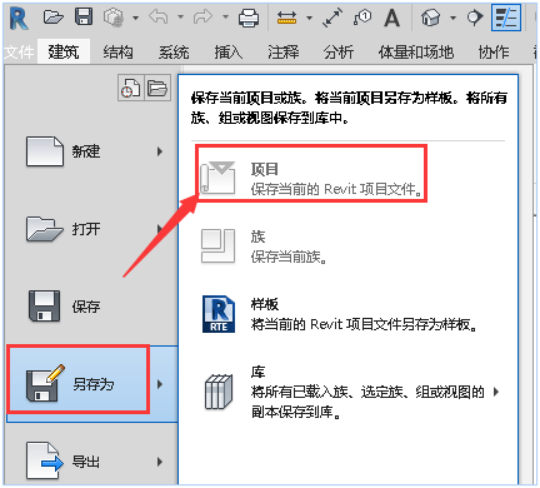Select the Aligned Dimension tool icon
The image size is (540, 488).
(x=332, y=18)
